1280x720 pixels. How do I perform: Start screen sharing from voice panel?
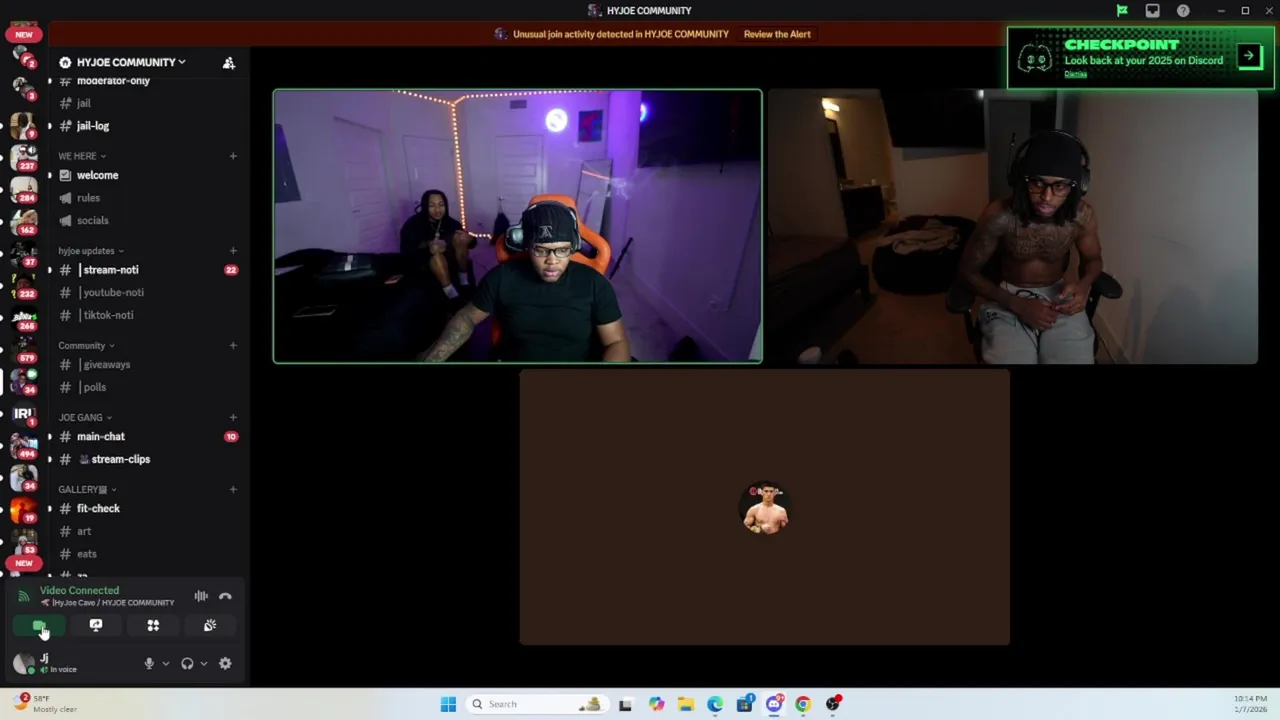point(96,625)
